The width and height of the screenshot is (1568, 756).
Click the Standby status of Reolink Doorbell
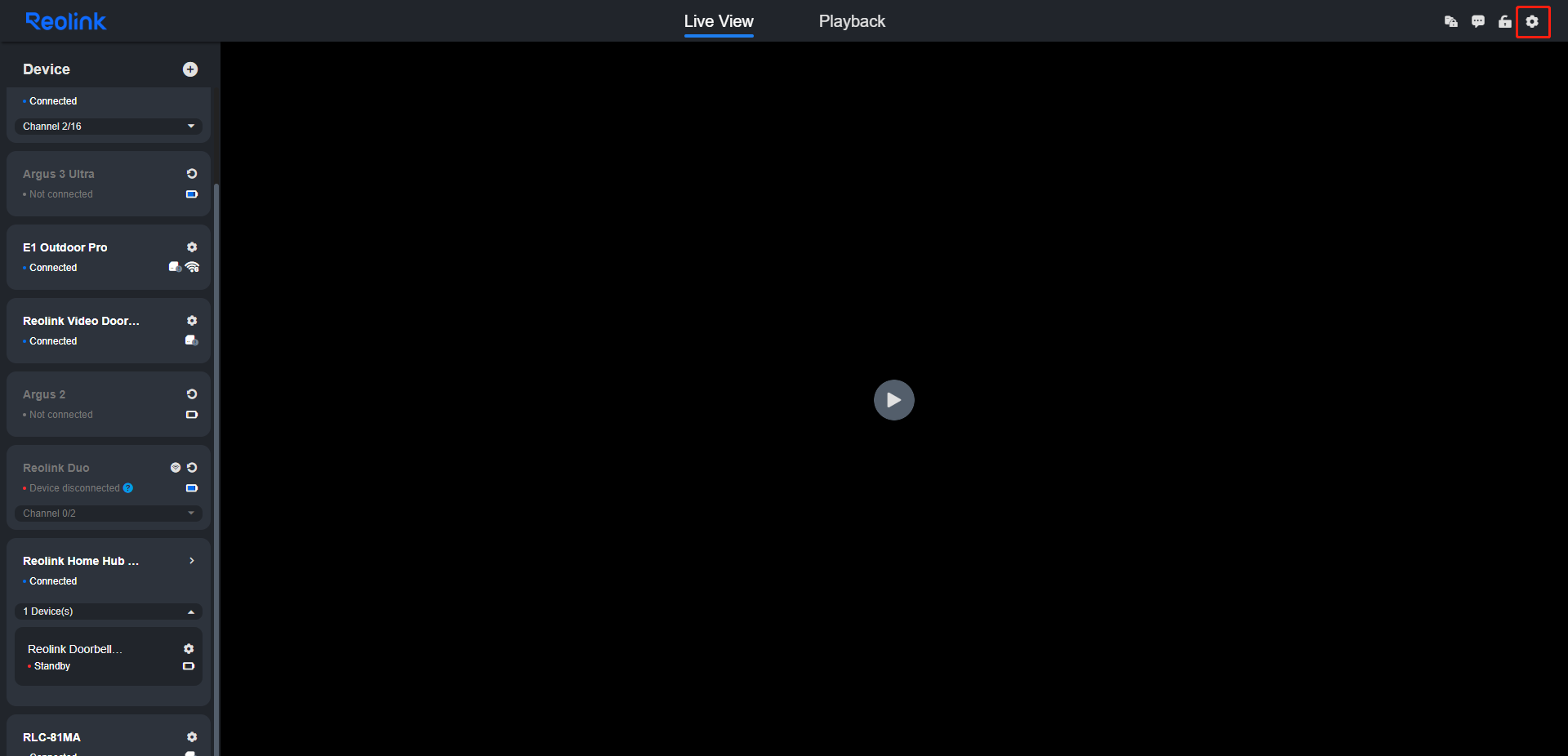pos(52,666)
